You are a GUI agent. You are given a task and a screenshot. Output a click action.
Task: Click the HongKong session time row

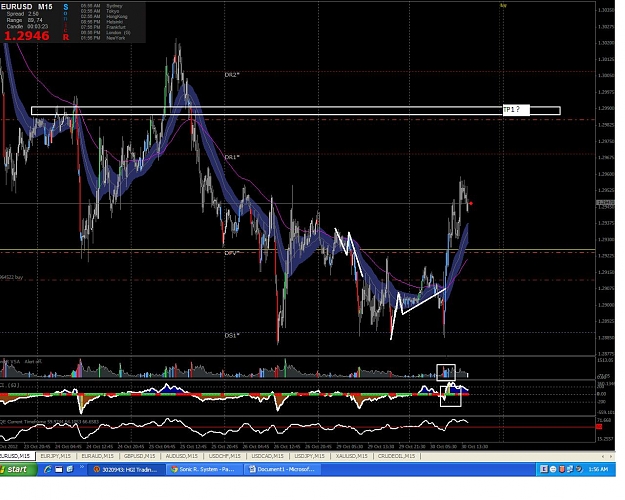tap(104, 16)
